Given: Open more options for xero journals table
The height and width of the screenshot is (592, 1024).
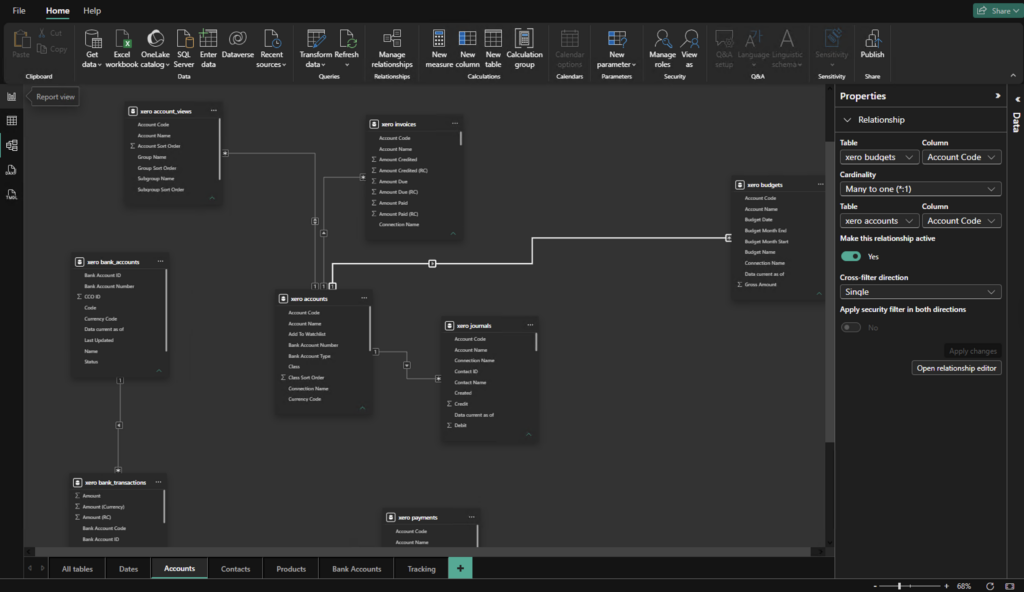Looking at the screenshot, I should [530, 325].
